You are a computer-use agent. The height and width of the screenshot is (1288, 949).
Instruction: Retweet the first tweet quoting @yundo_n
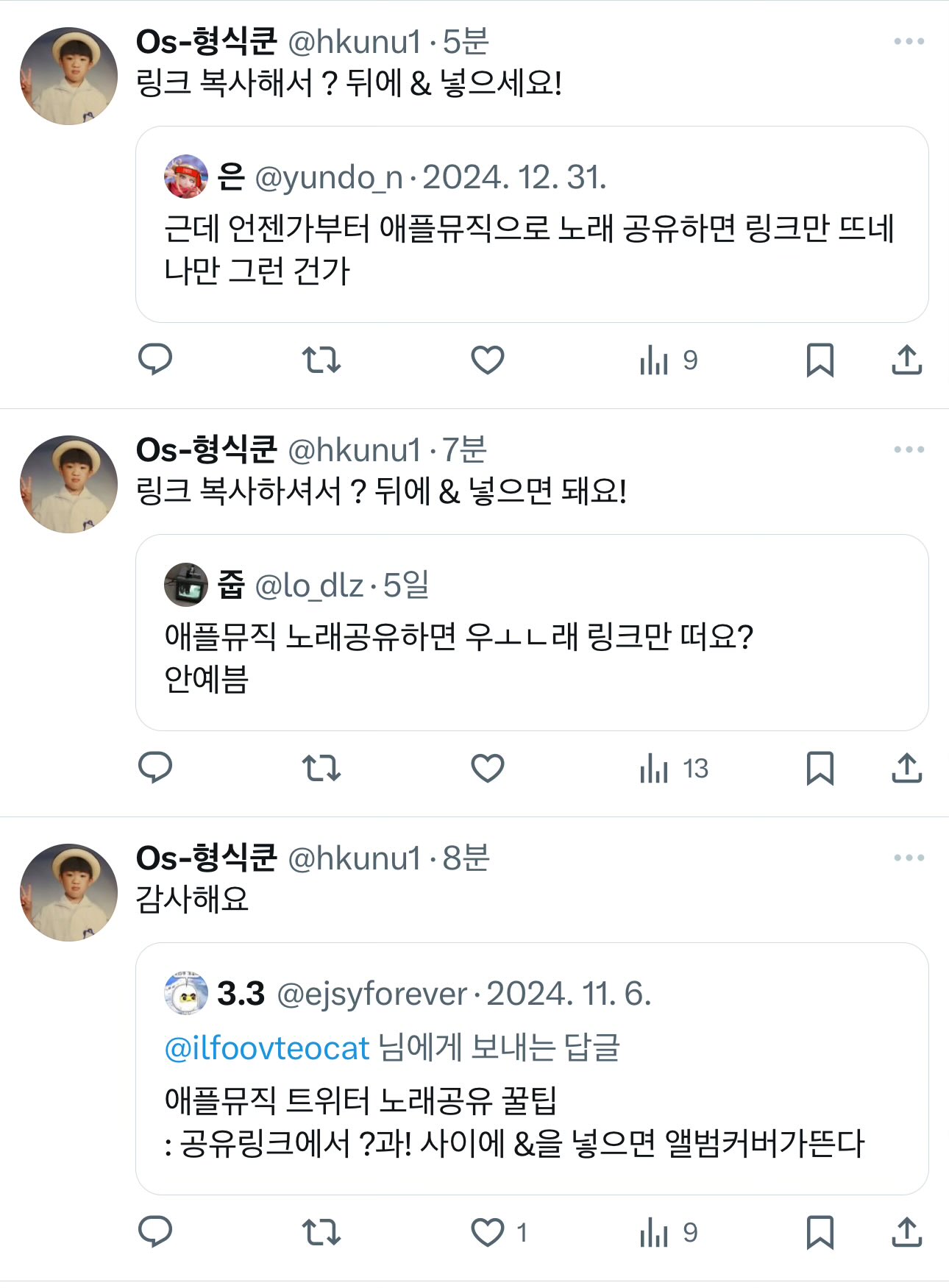pos(321,360)
